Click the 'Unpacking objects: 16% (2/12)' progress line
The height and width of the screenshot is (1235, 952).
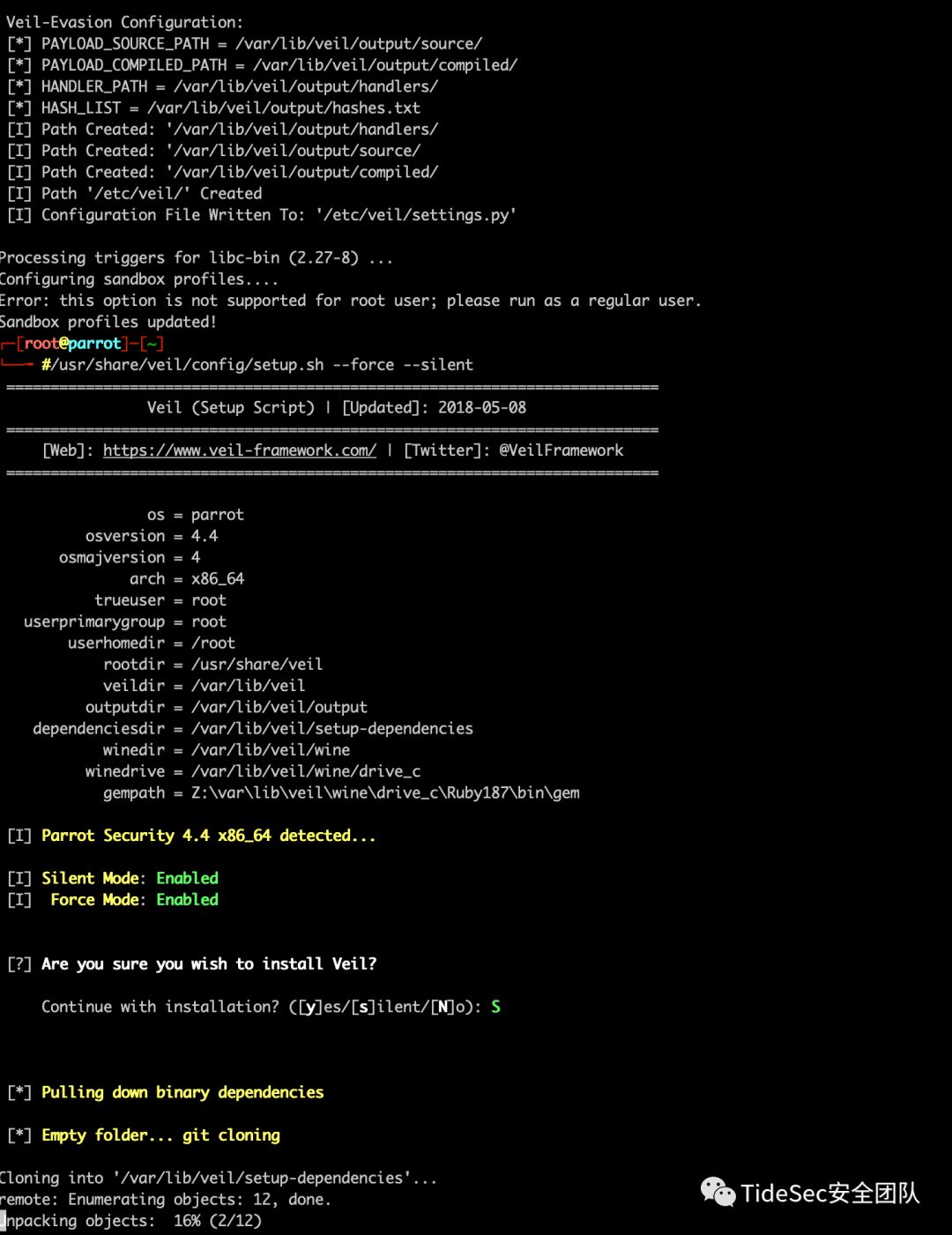131,1222
